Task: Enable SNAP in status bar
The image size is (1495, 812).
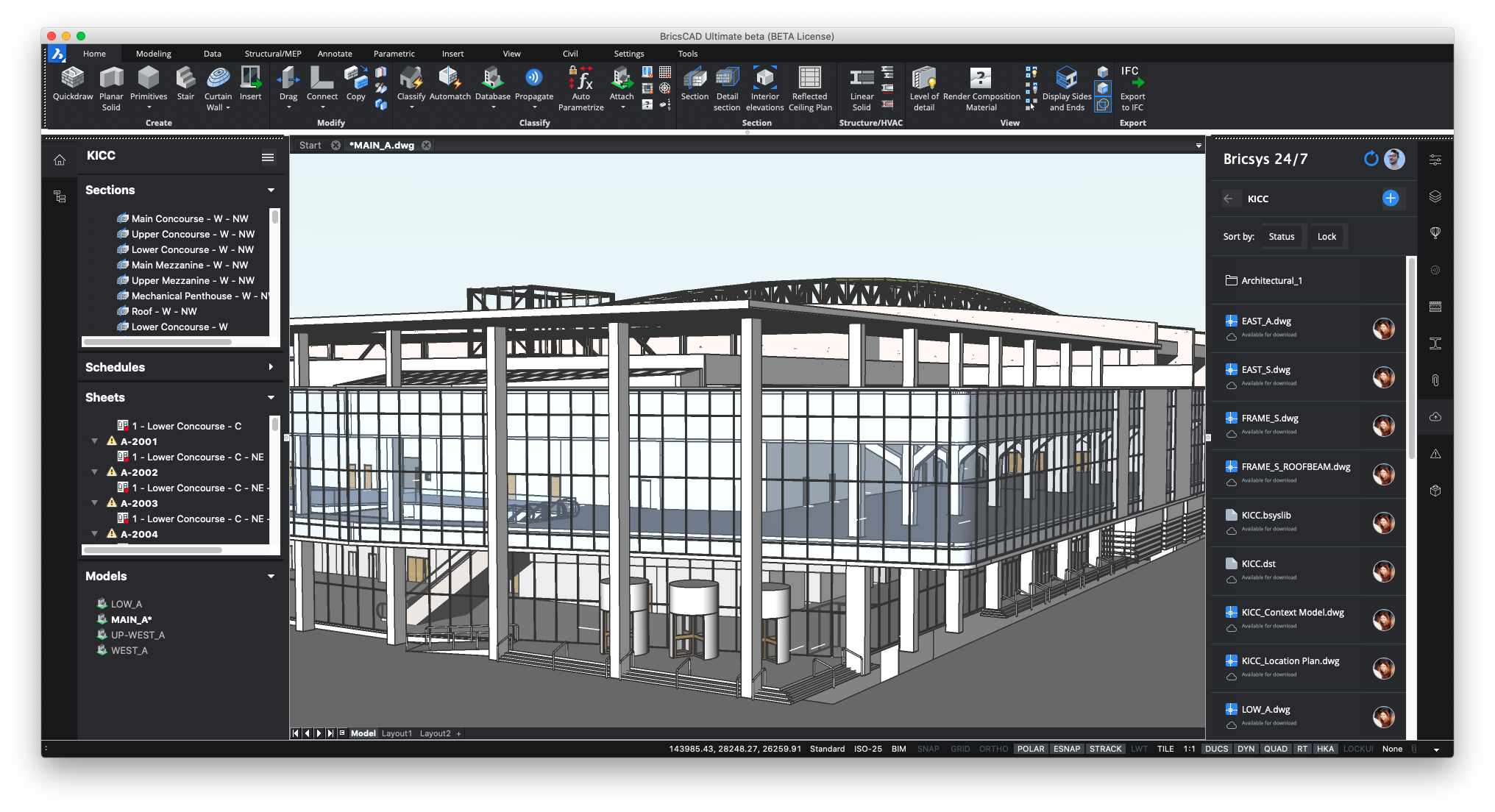Action: (x=928, y=749)
